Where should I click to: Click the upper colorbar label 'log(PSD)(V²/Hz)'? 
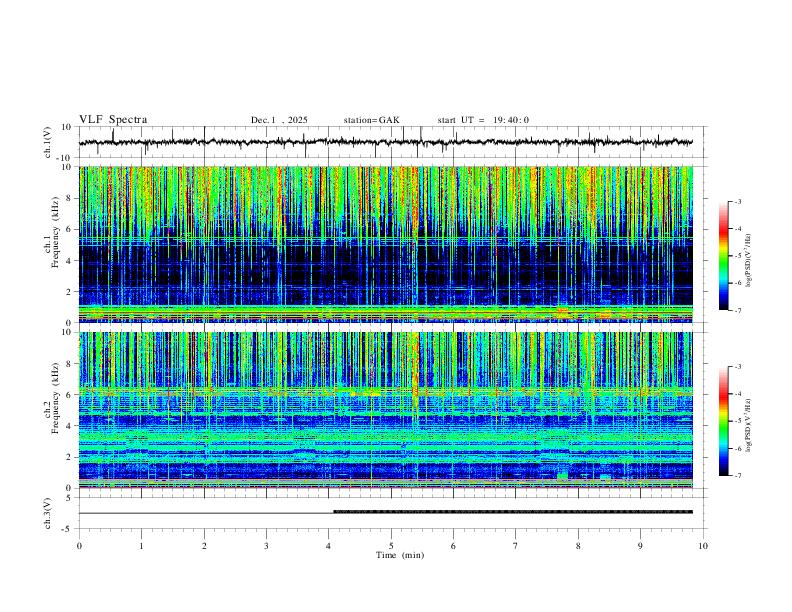tap(748, 261)
